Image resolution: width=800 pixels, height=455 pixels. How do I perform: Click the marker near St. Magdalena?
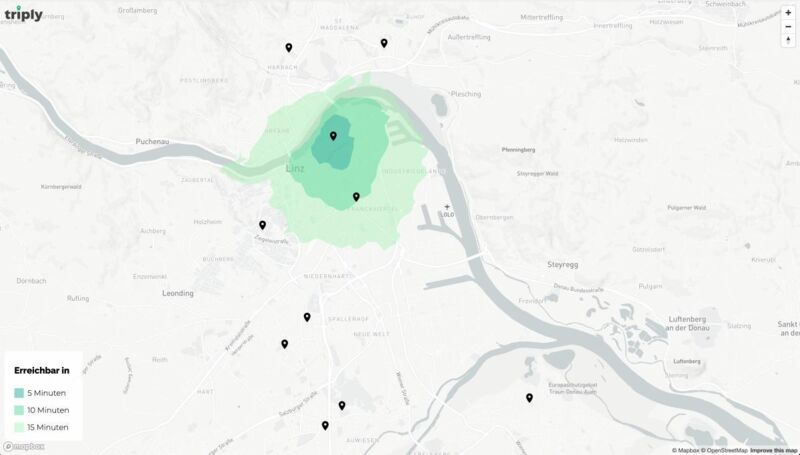click(x=384, y=42)
